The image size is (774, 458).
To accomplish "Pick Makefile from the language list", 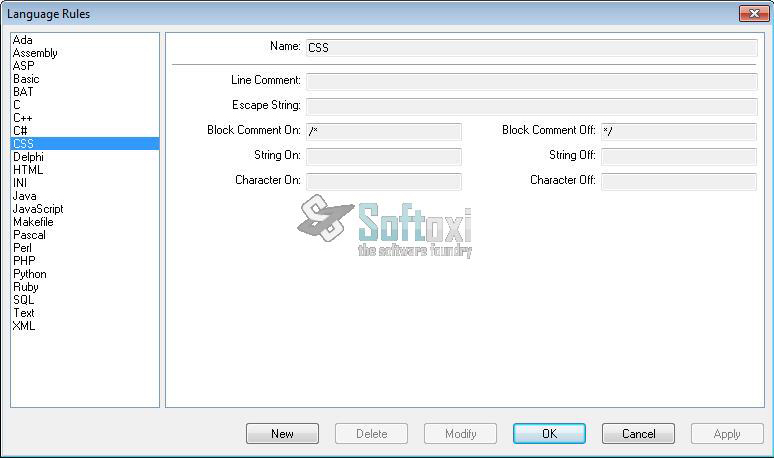I will (33, 222).
